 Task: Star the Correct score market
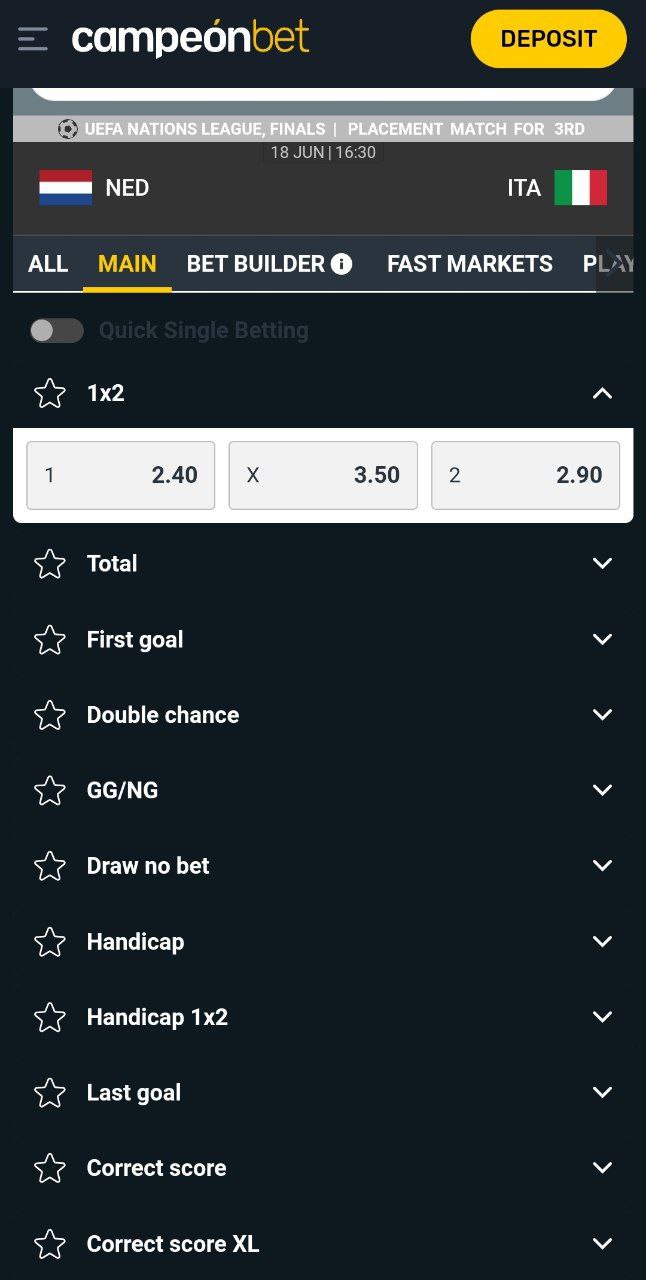coord(50,1168)
